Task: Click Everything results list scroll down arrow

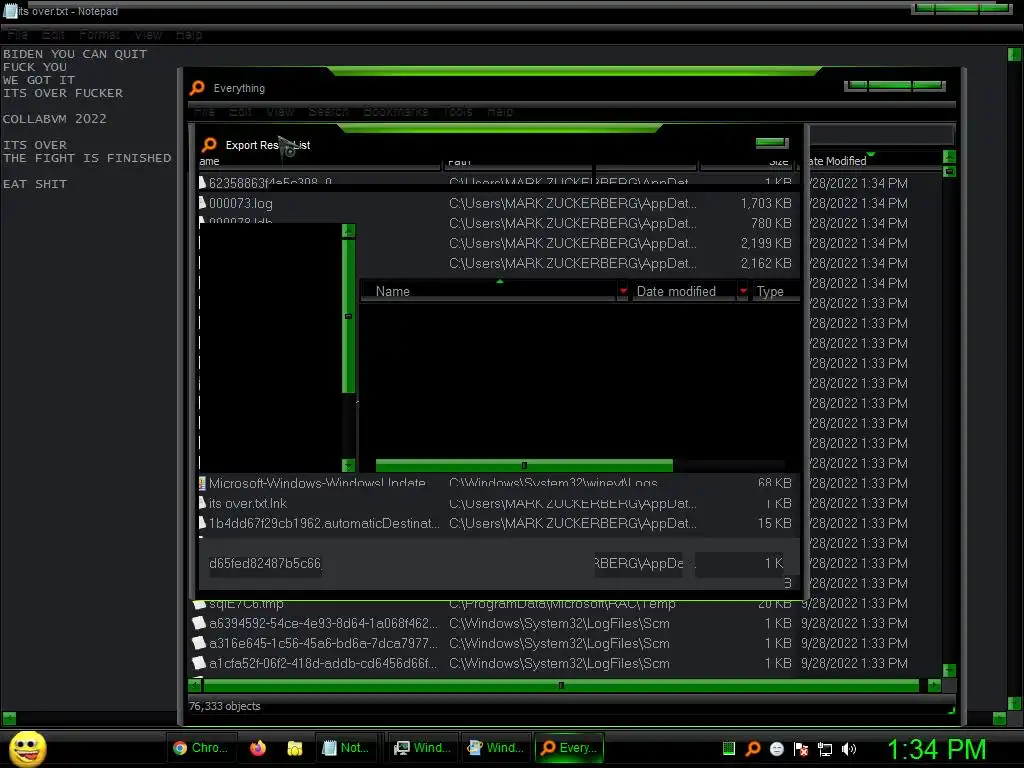Action: click(x=950, y=671)
